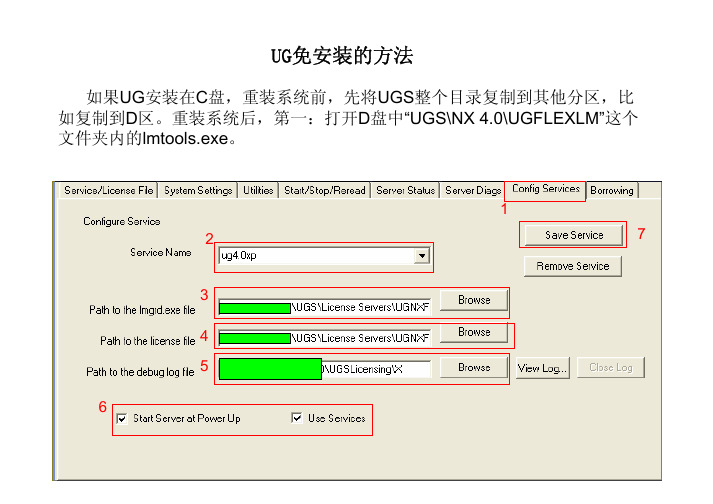Image resolution: width=713 pixels, height=504 pixels.
Task: Switch to the Server Diags tab
Action: click(473, 190)
